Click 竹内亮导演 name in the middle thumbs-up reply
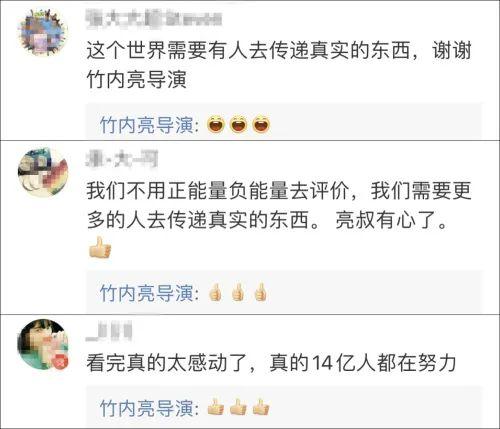Viewport: 500px width, 429px height. 147,293
